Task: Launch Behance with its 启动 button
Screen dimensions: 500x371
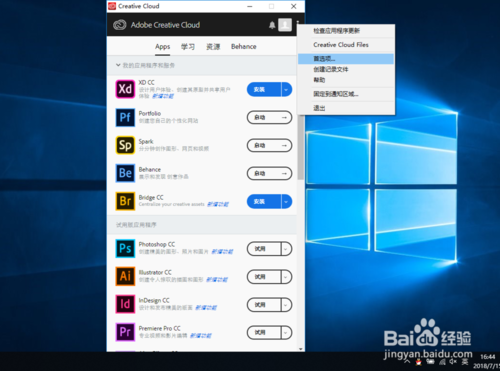Action: click(x=269, y=173)
